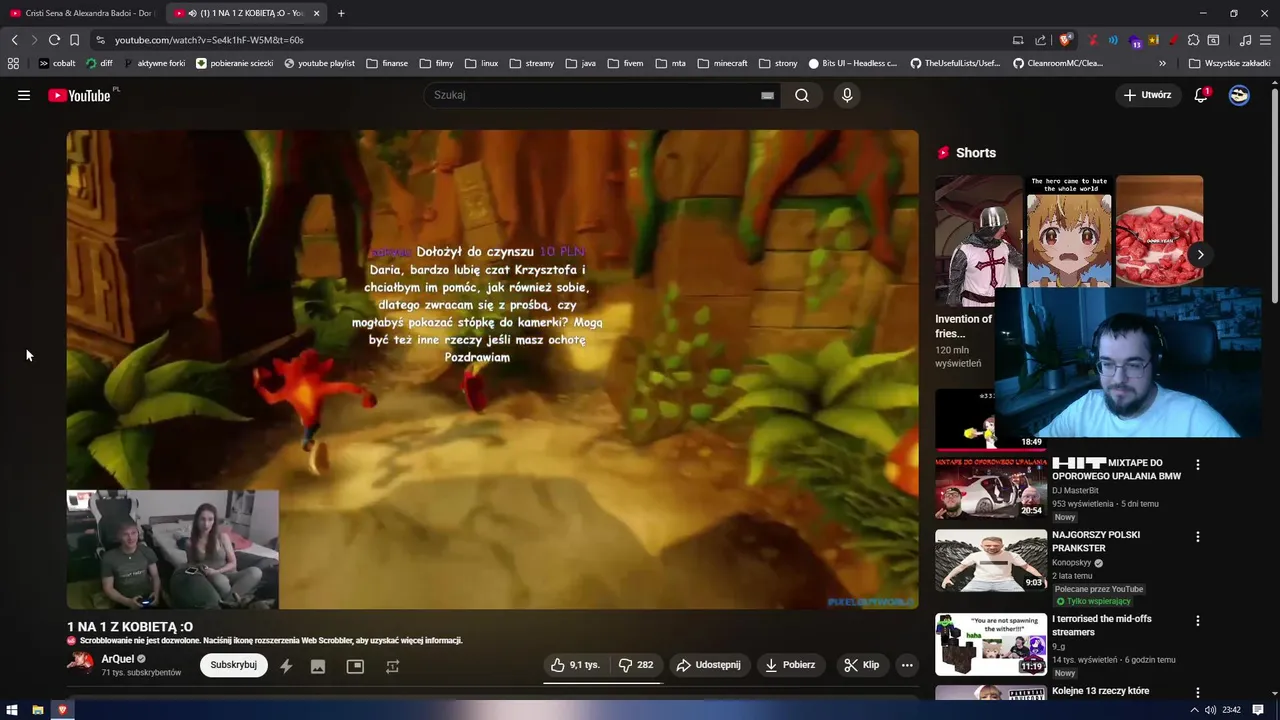Open the minecraft bookmarks folder

[722, 63]
